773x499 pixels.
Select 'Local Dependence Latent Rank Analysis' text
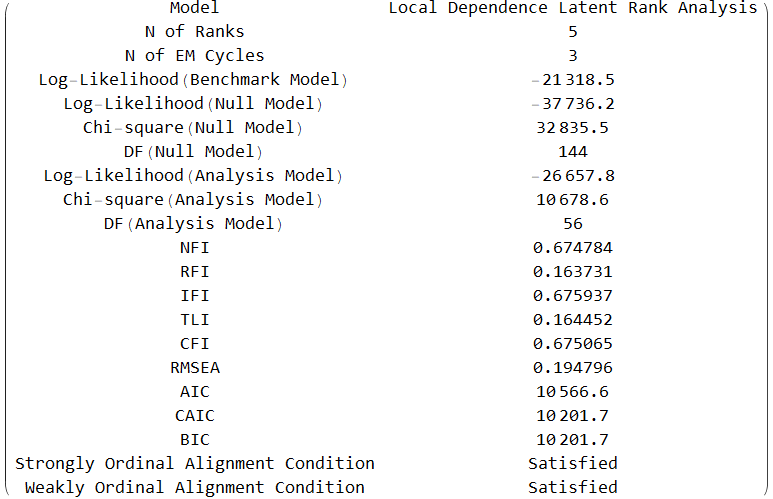[x=572, y=8]
